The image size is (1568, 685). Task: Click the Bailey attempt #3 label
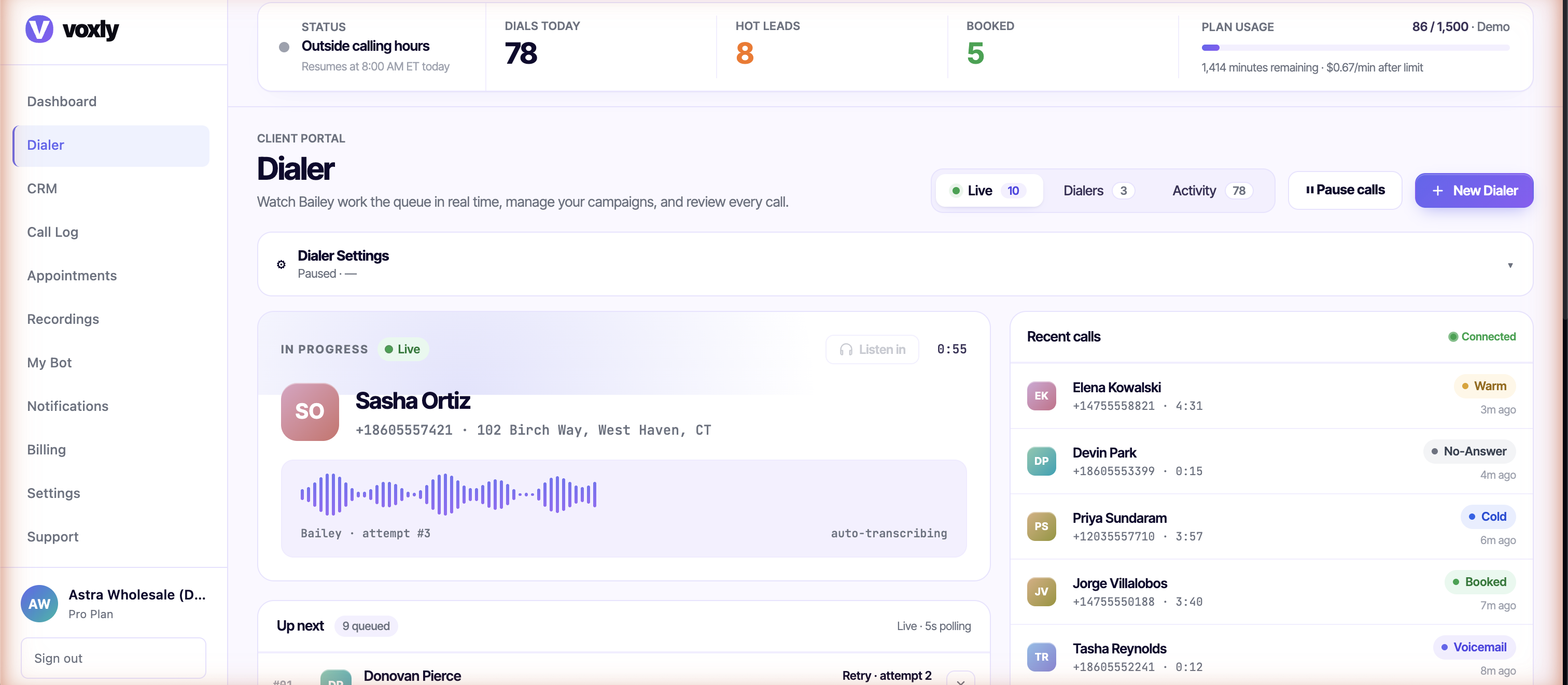[365, 534]
